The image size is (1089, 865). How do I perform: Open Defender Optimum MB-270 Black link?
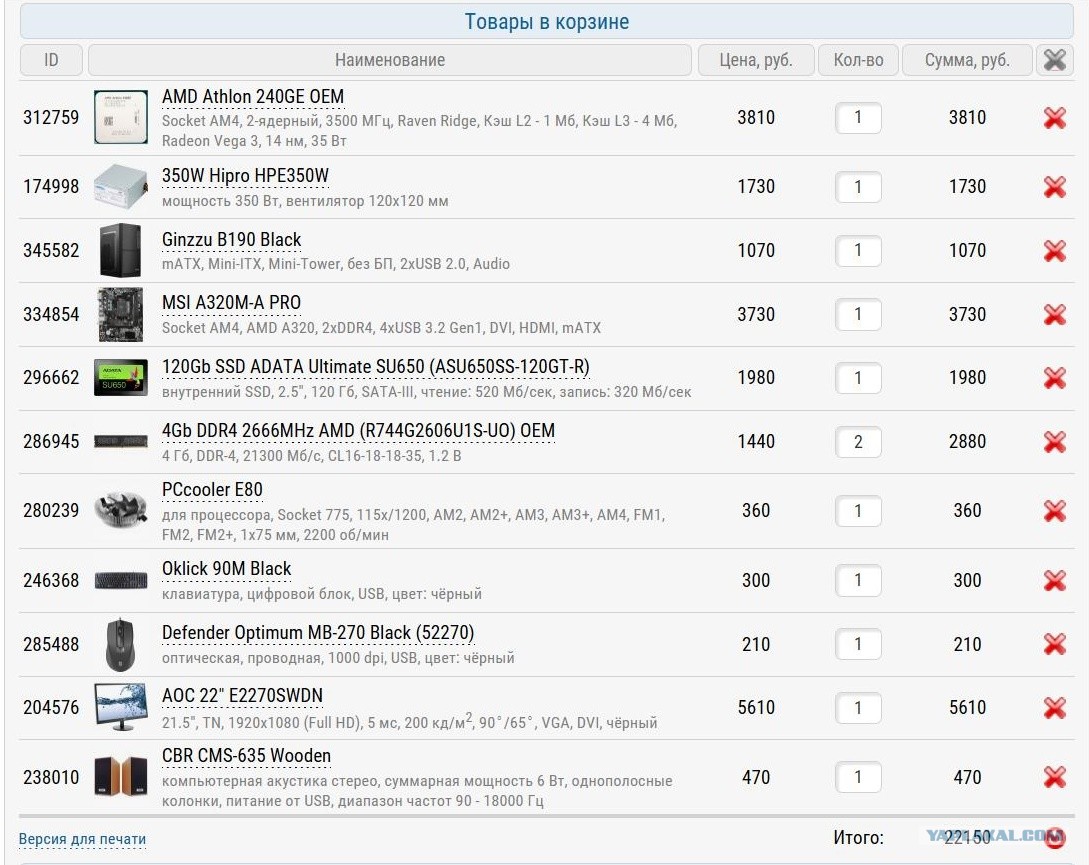click(318, 633)
